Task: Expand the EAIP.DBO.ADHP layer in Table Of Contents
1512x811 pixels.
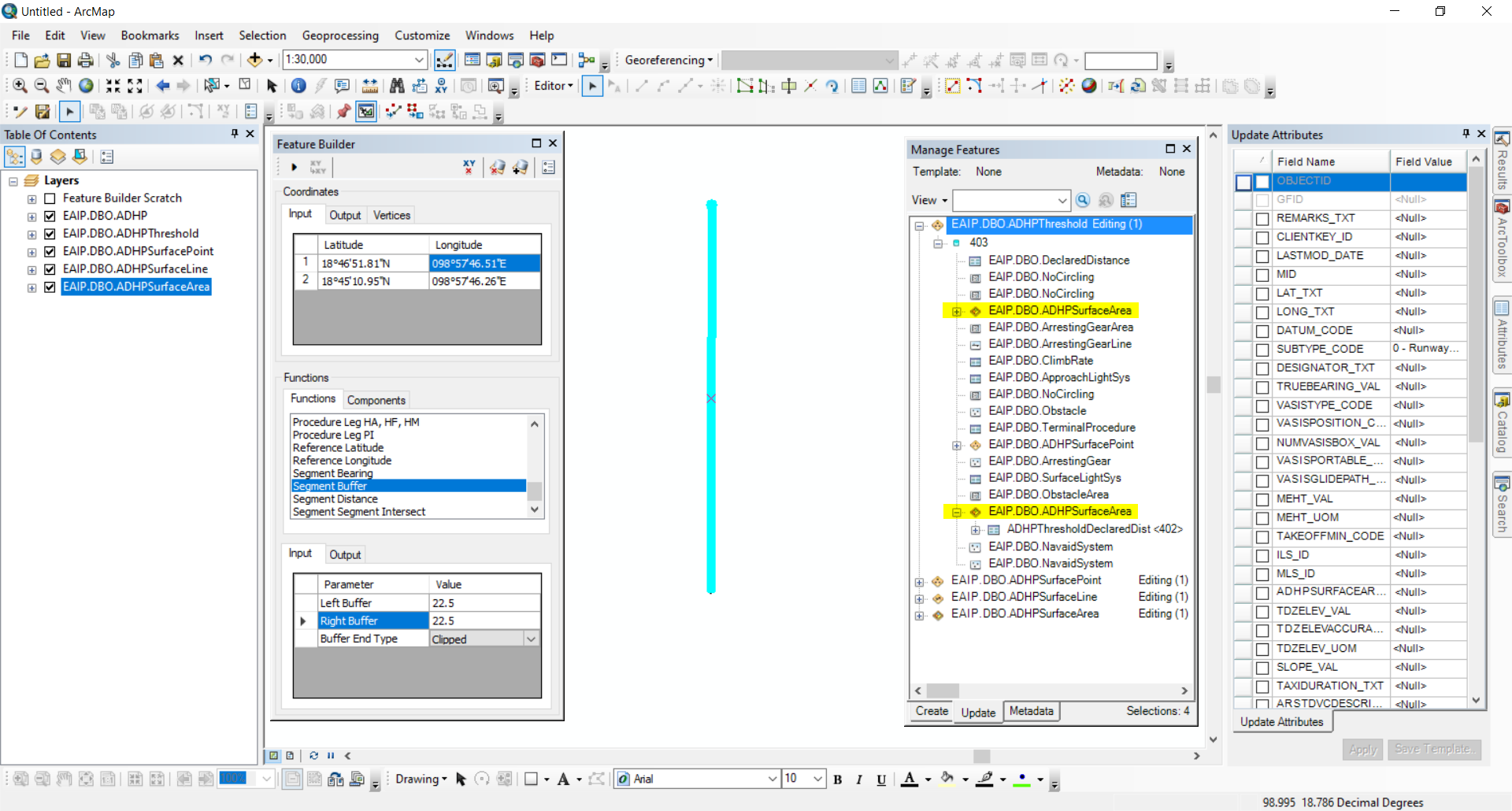Action: [x=31, y=217]
